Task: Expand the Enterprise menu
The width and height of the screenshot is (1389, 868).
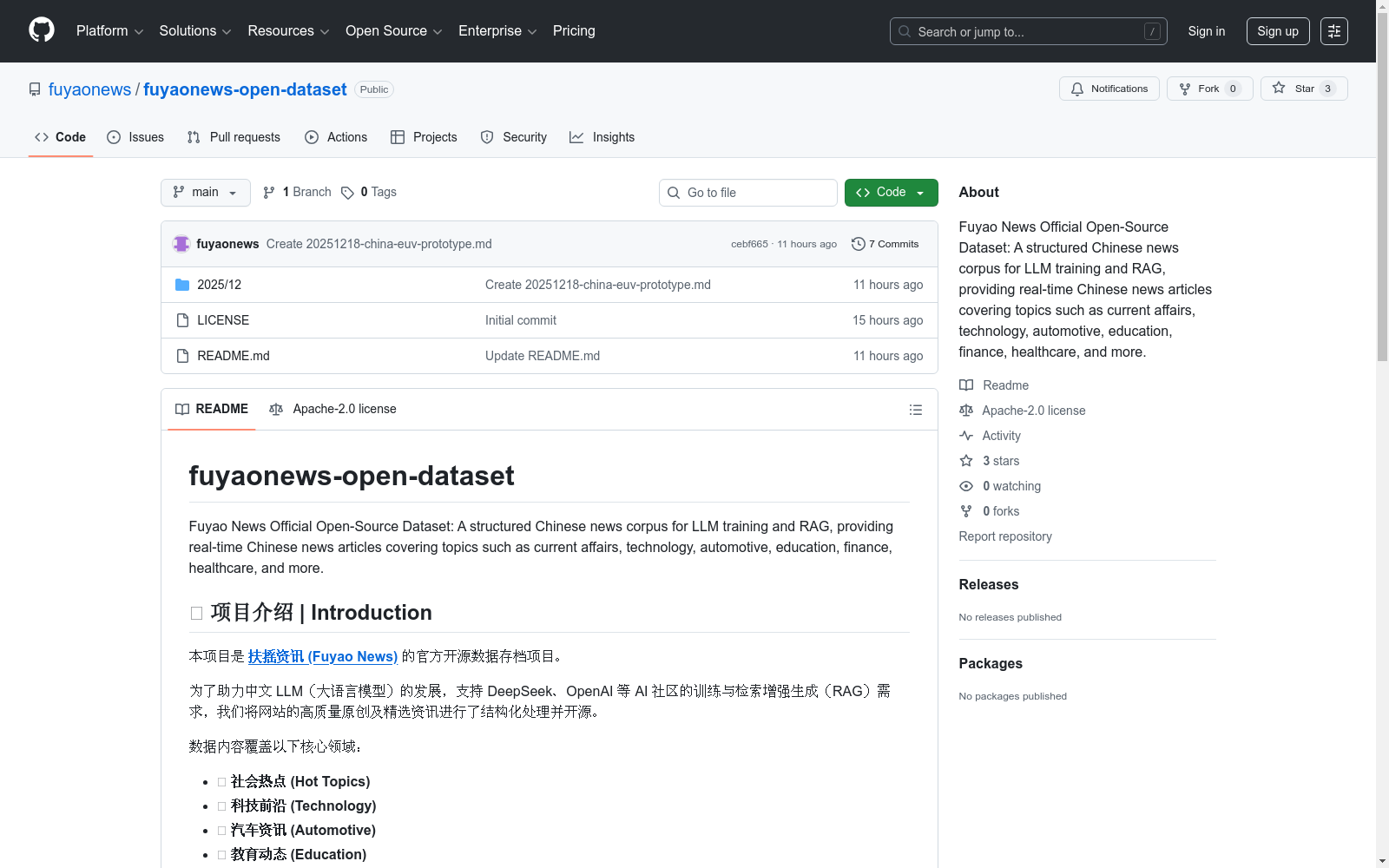Action: 497,31
